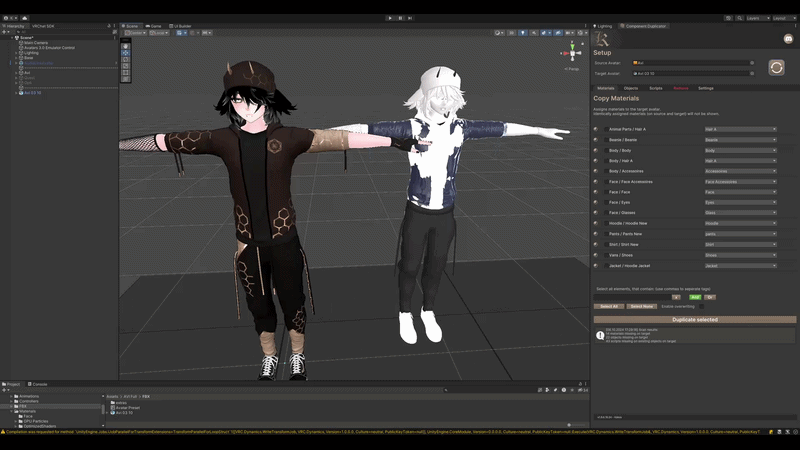This screenshot has height=450, width=800.
Task: Open the Game view tab
Action: click(153, 26)
